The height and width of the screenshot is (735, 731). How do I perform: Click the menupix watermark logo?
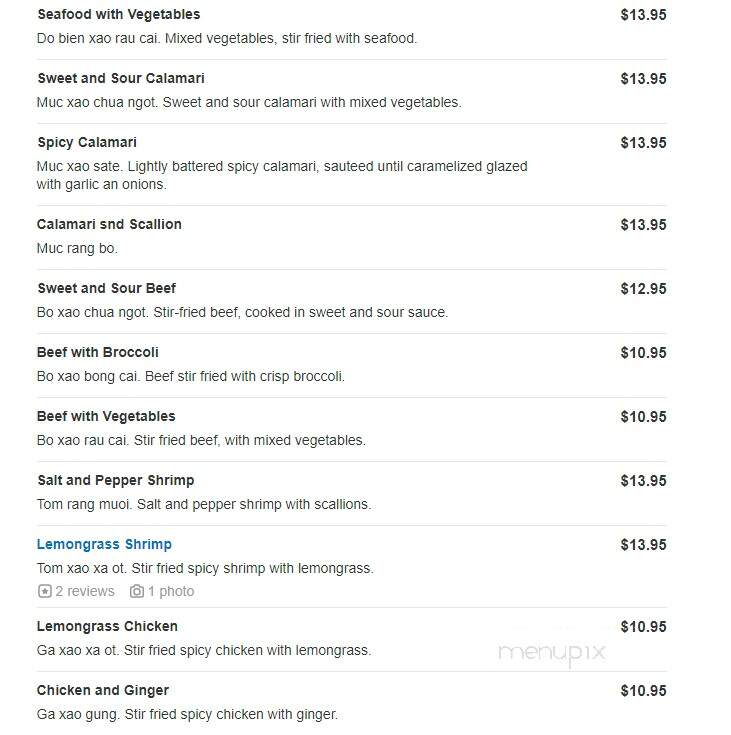(x=552, y=652)
